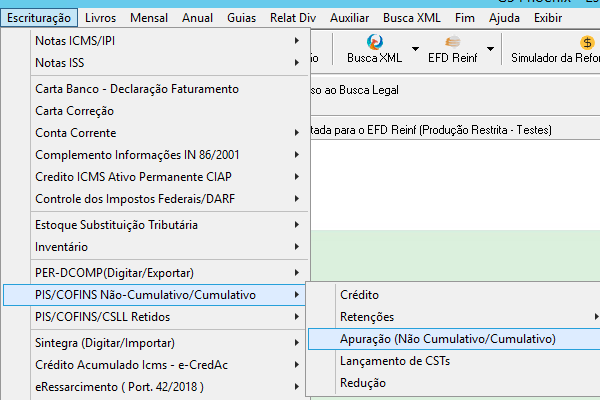Expand Retenções in the PIS/COFINS submenu

[454, 317]
